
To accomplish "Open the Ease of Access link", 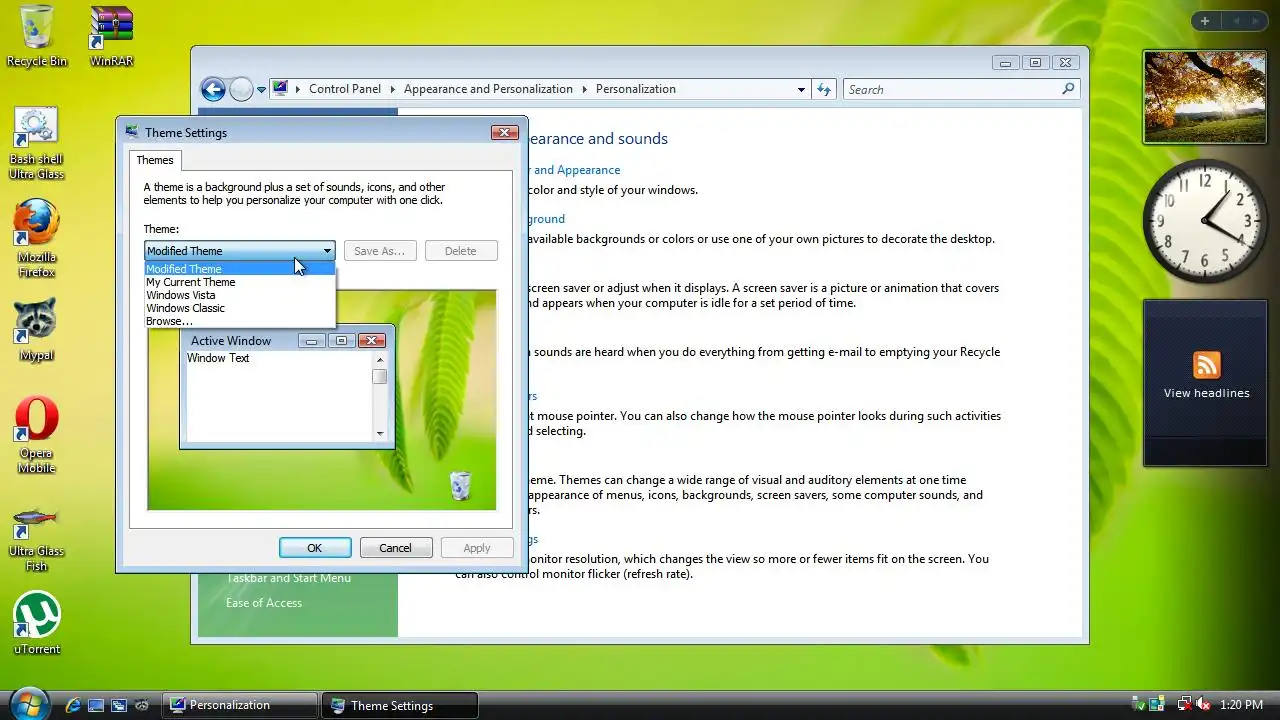I will (264, 603).
